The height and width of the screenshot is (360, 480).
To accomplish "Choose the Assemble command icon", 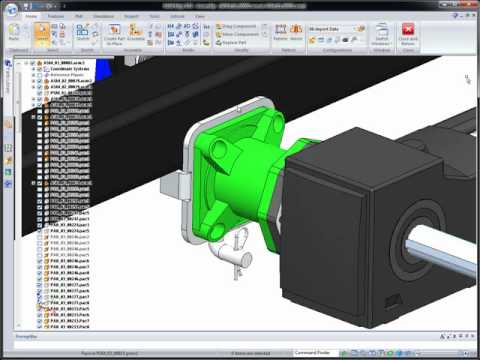I will 135,32.
